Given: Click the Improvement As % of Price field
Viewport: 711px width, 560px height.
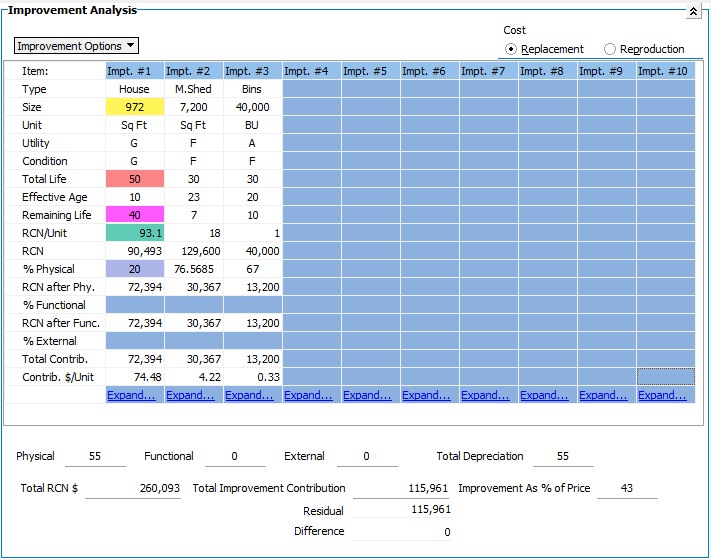Looking at the screenshot, I should point(627,488).
